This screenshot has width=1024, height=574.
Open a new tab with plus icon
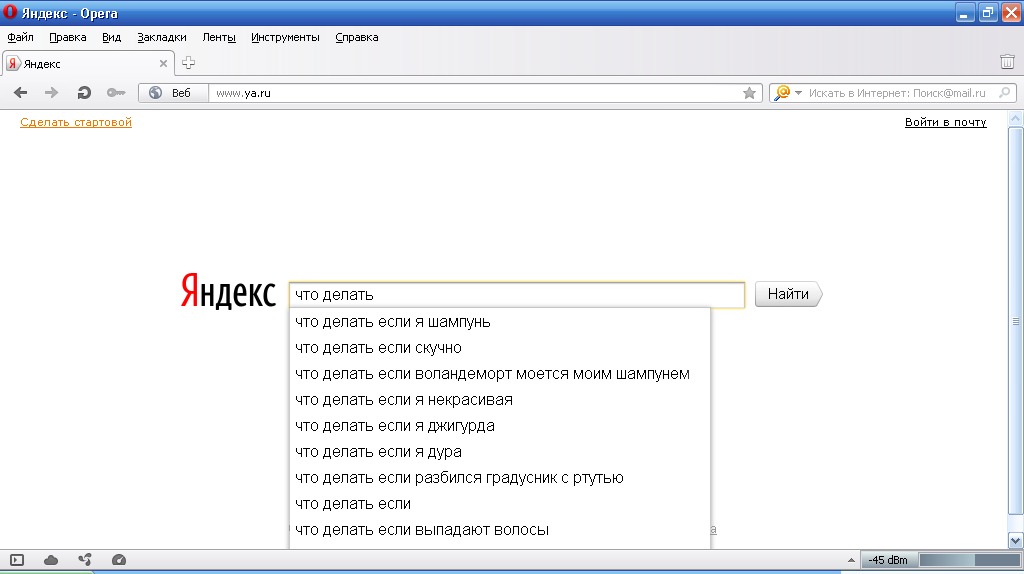tap(188, 63)
